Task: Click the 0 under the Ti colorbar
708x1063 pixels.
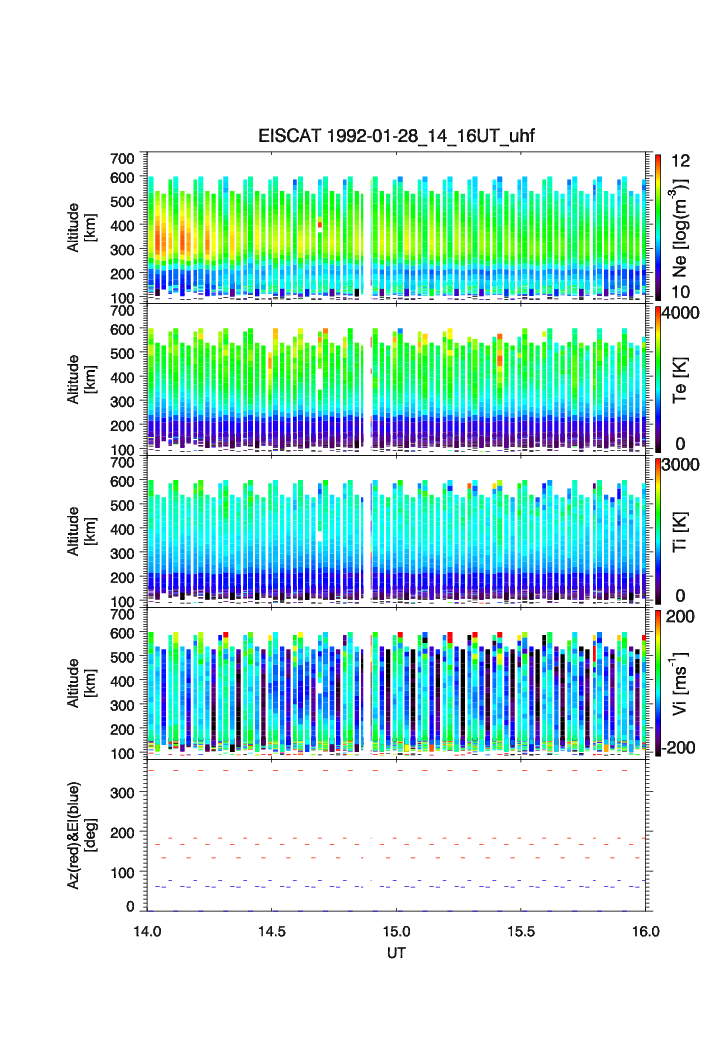Action: pyautogui.click(x=680, y=596)
